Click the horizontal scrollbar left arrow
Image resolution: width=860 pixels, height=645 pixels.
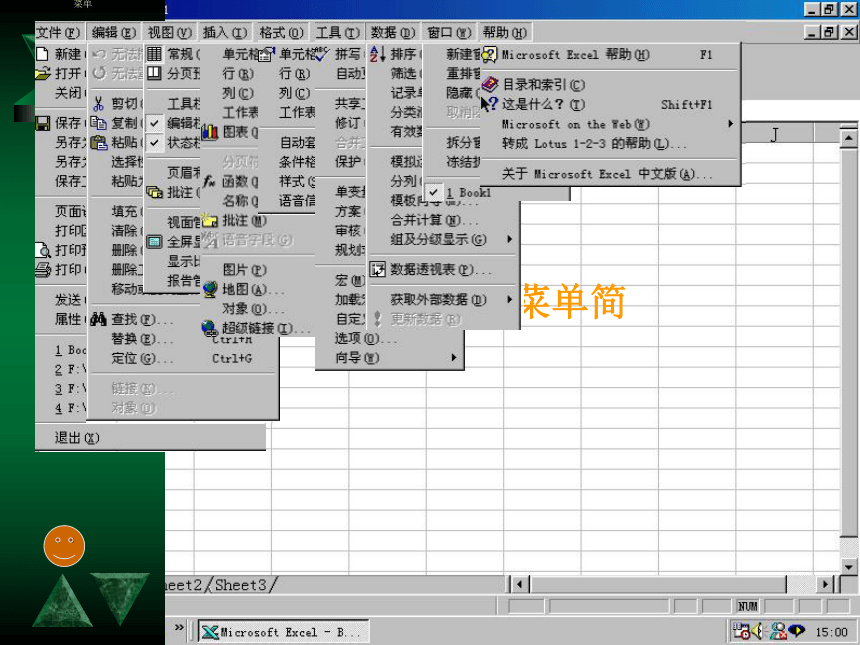(520, 585)
